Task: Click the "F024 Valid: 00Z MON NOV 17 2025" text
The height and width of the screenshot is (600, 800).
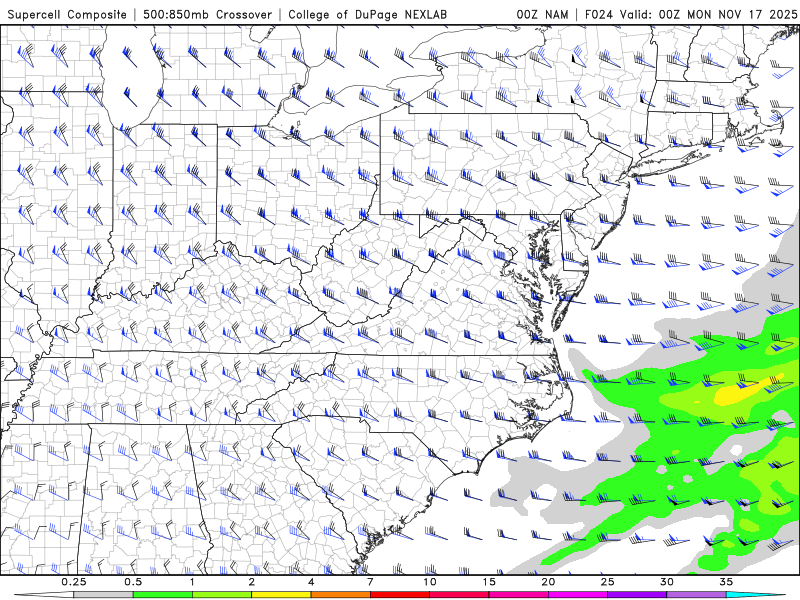Action: (691, 14)
